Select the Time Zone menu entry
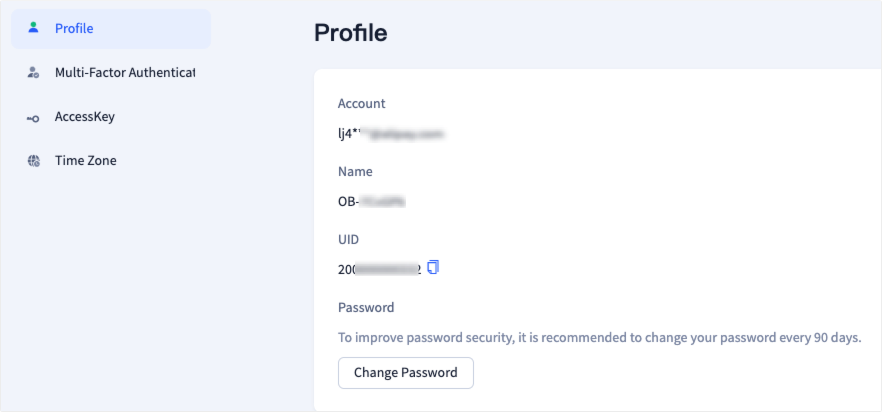Image resolution: width=882 pixels, height=412 pixels. pyautogui.click(x=85, y=161)
